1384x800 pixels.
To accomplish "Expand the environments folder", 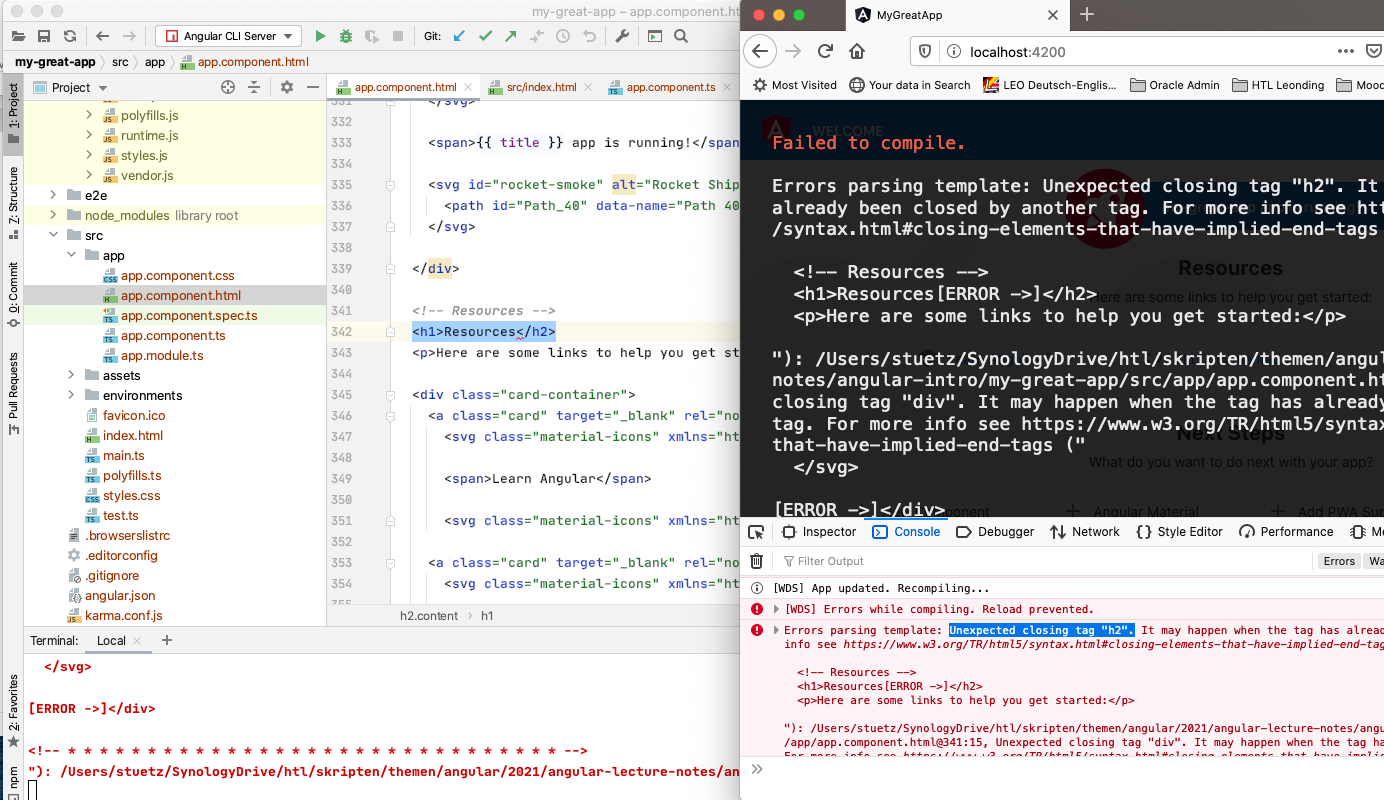I will pyautogui.click(x=71, y=395).
